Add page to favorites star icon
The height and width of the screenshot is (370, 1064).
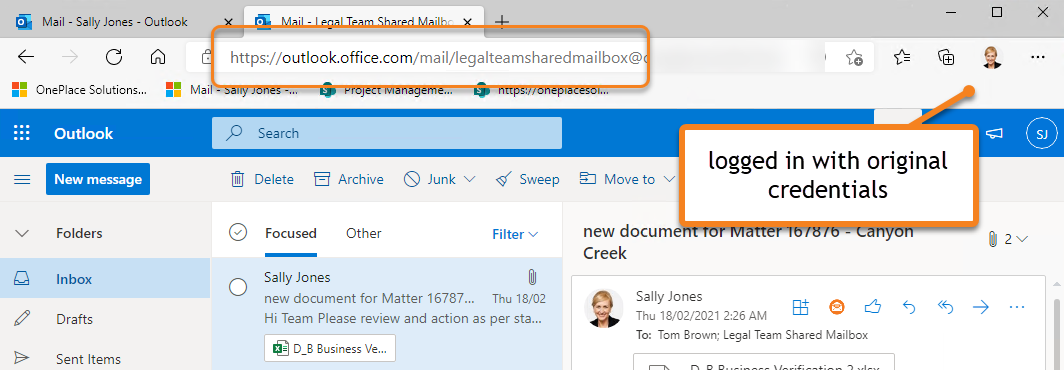pos(854,58)
